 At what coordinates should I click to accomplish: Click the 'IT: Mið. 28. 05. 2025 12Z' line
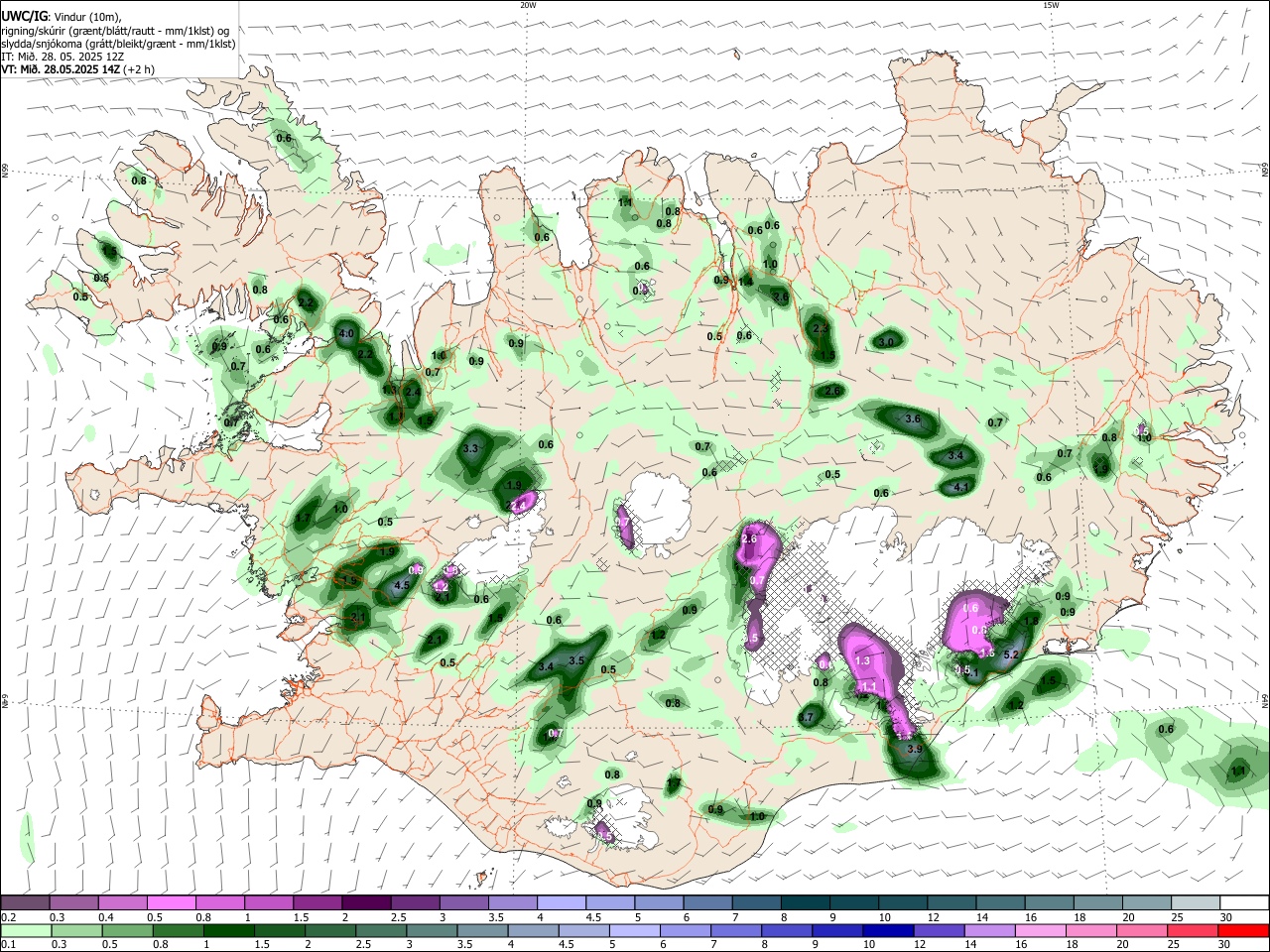[x=62, y=57]
